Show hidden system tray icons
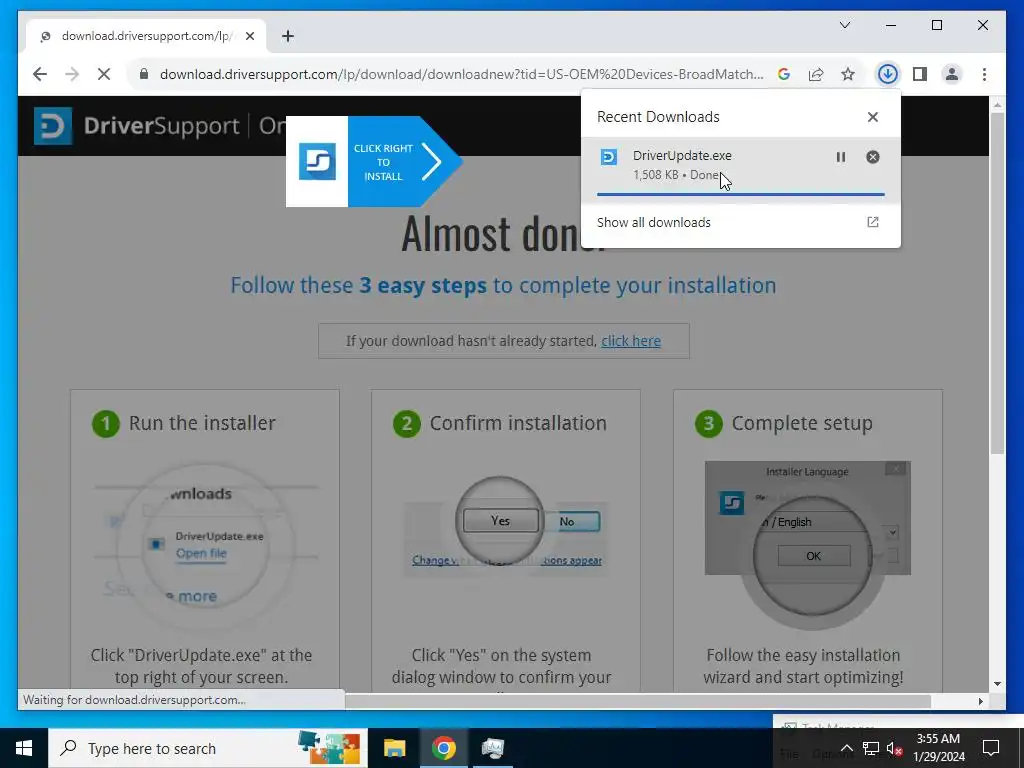The width and height of the screenshot is (1024, 768). pyautogui.click(x=846, y=748)
